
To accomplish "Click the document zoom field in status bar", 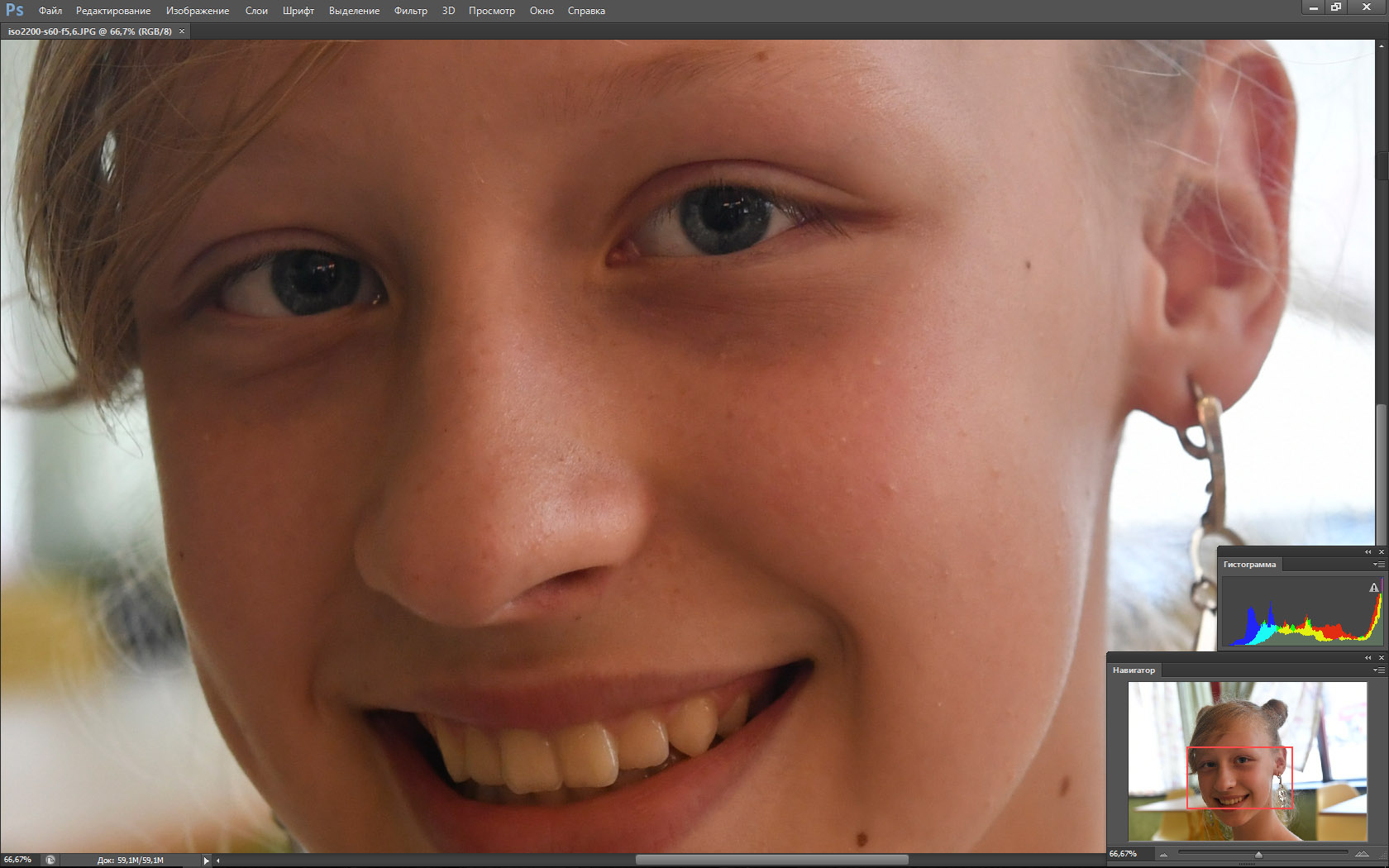I will pyautogui.click(x=18, y=860).
